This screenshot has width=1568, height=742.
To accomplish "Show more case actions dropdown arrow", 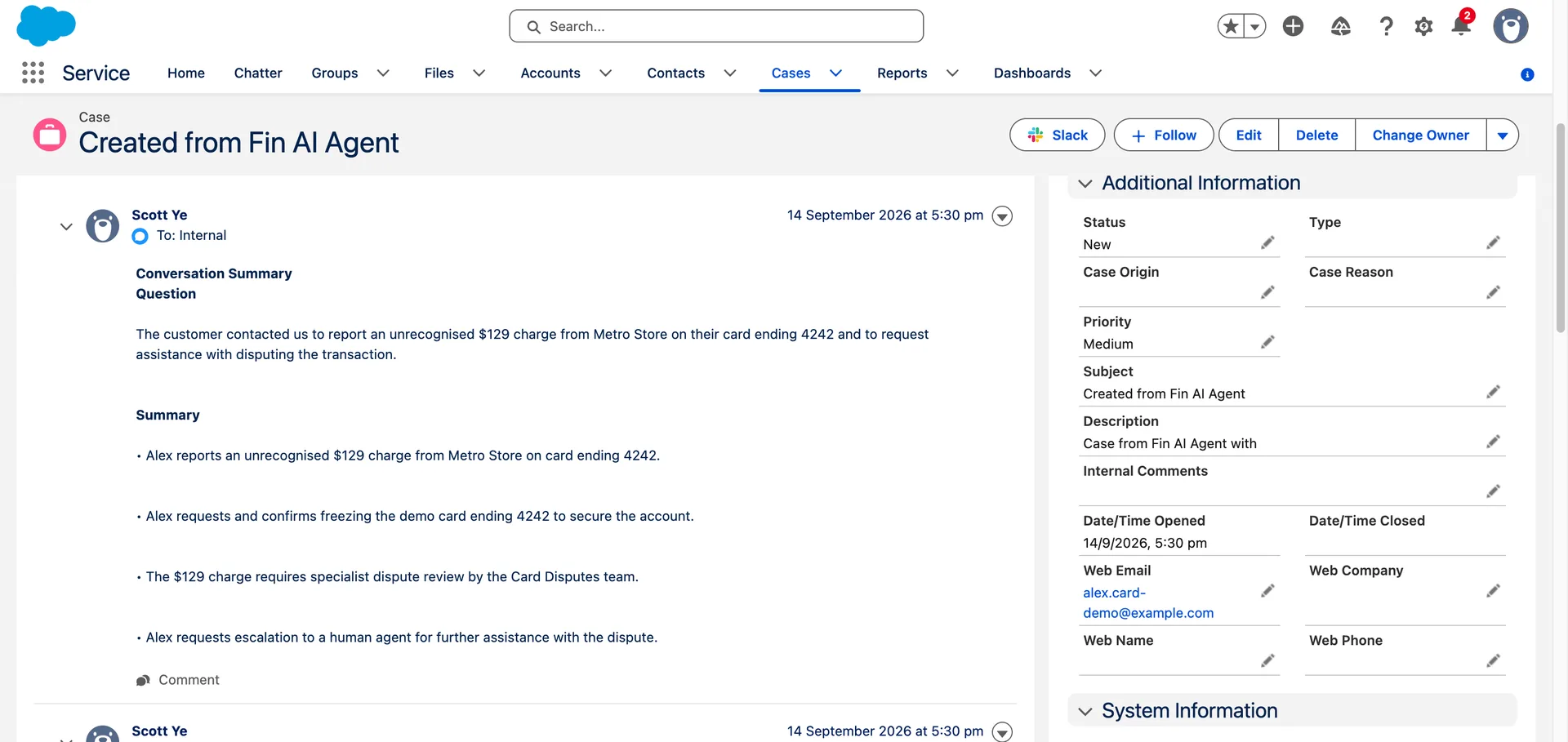I will coord(1503,136).
